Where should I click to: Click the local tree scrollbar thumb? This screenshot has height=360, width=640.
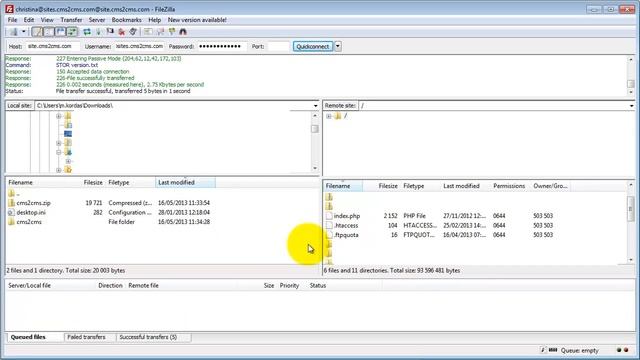(x=315, y=129)
